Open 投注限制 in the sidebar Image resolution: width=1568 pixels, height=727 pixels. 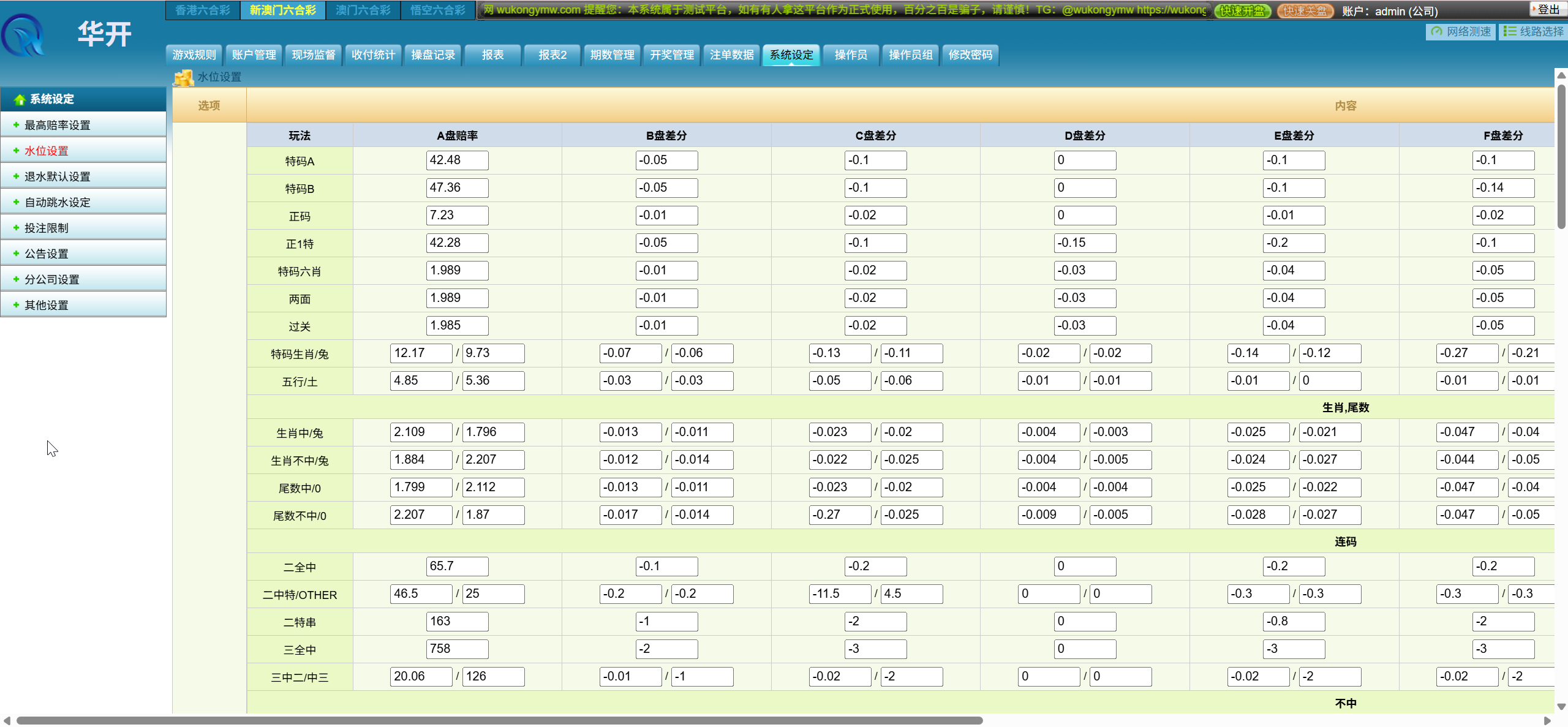83,228
